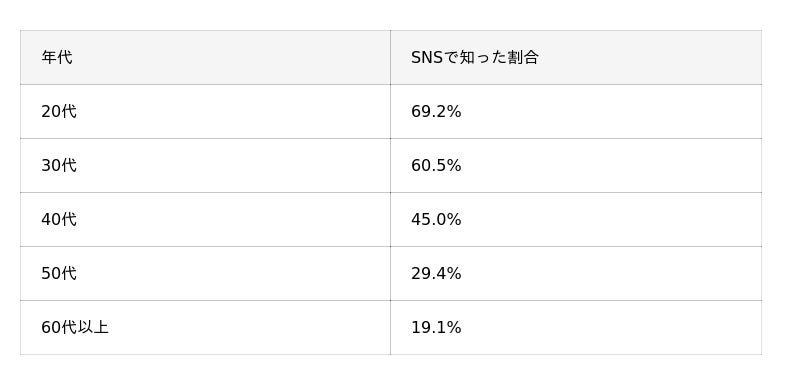Select the 30代 row label cell
The width and height of the screenshot is (800, 385).
(205, 165)
